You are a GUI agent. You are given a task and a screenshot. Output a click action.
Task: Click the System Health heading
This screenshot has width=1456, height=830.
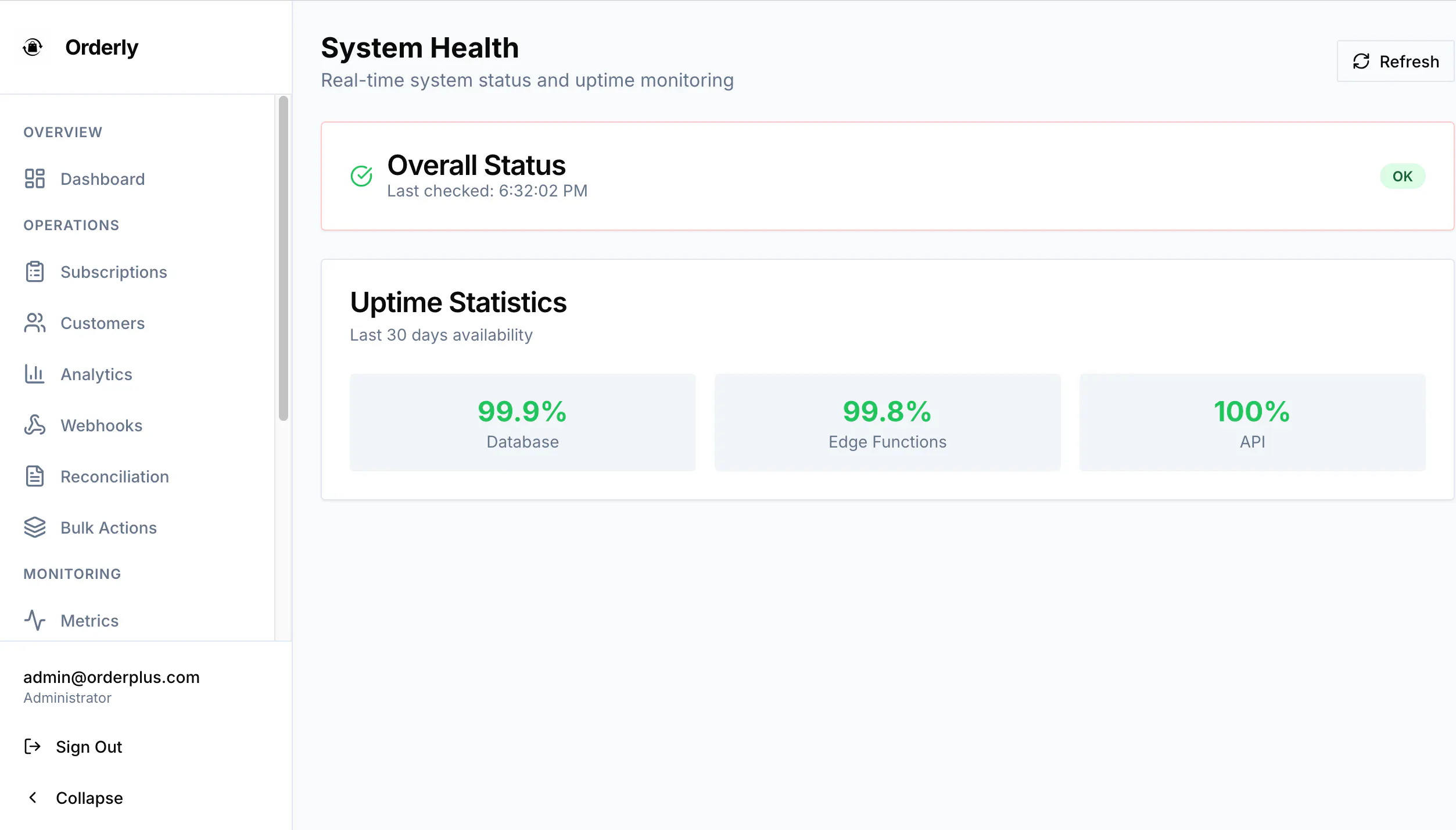pyautogui.click(x=419, y=48)
